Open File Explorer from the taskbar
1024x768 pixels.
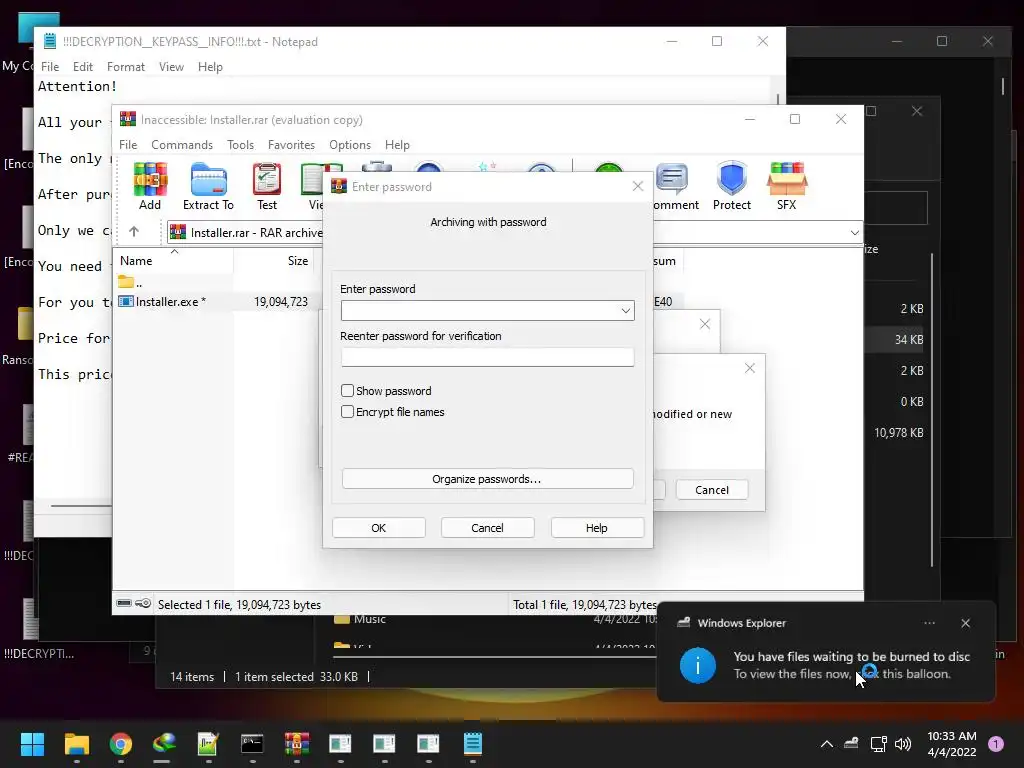coord(76,744)
